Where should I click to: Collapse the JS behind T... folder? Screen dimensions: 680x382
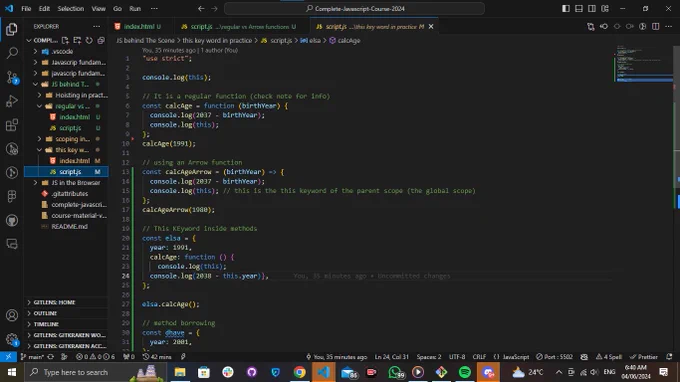66,84
